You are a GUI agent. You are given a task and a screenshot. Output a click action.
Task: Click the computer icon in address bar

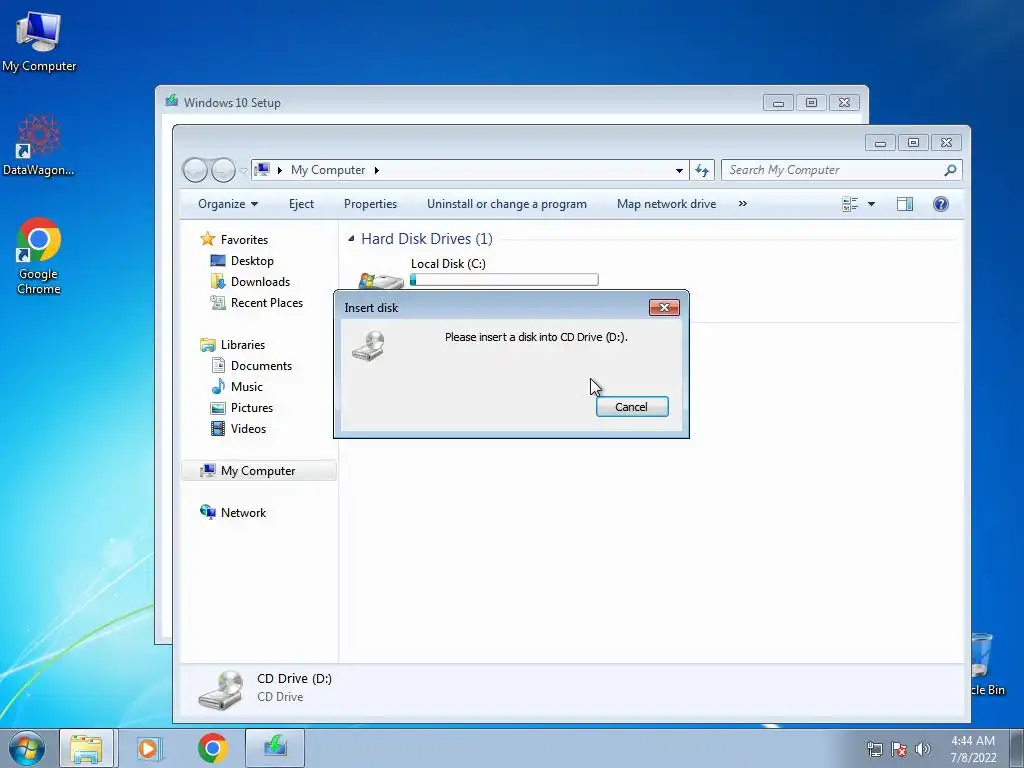click(262, 170)
